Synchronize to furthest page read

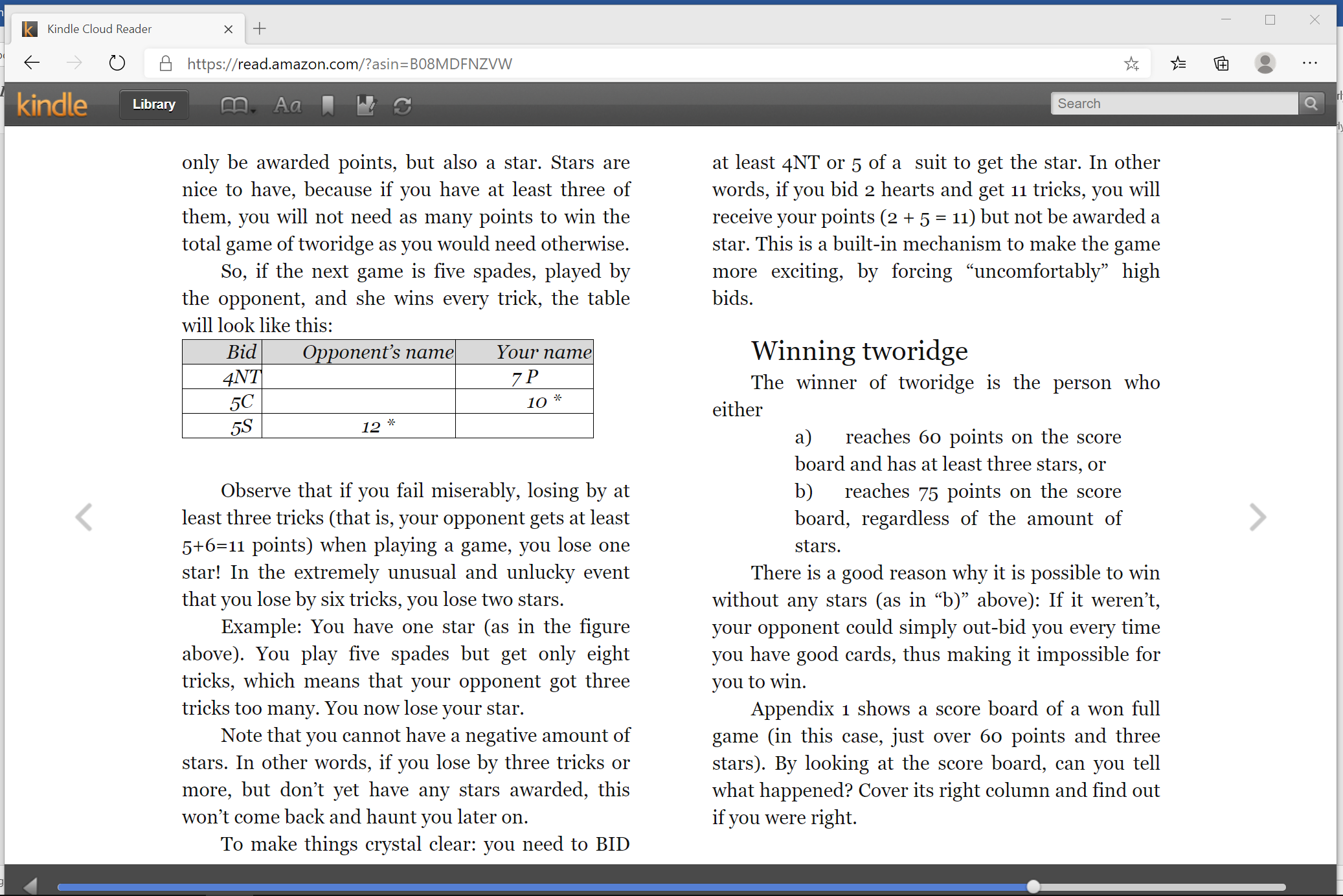point(403,106)
